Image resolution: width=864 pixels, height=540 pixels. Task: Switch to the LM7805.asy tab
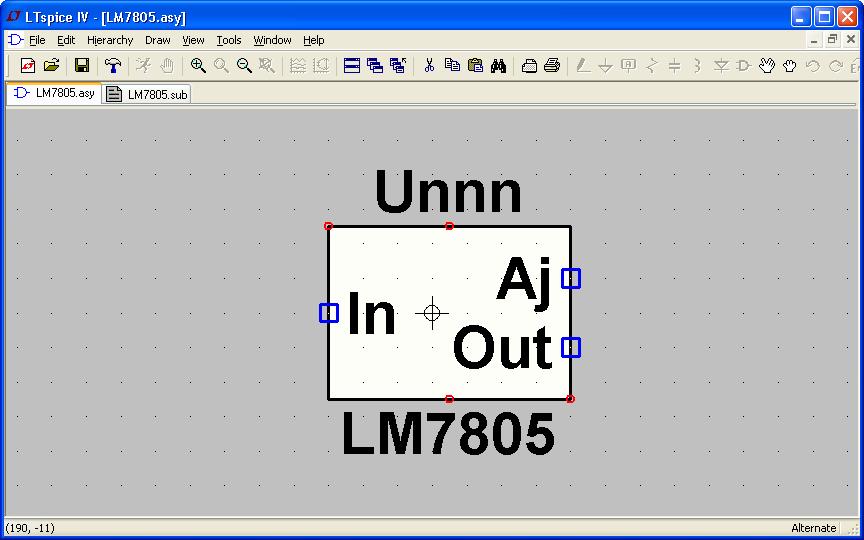(54, 93)
